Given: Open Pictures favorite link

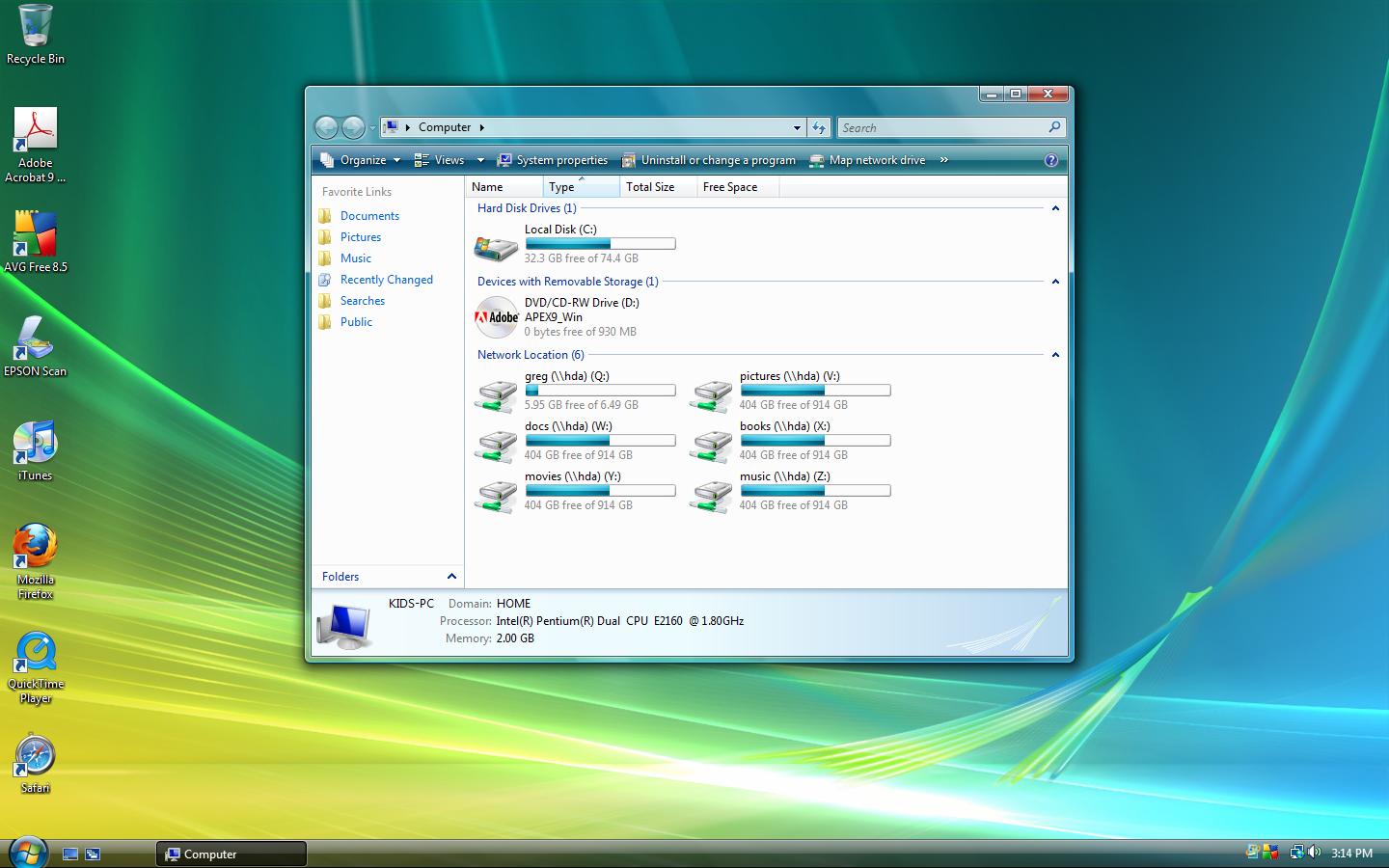Looking at the screenshot, I should 361,237.
